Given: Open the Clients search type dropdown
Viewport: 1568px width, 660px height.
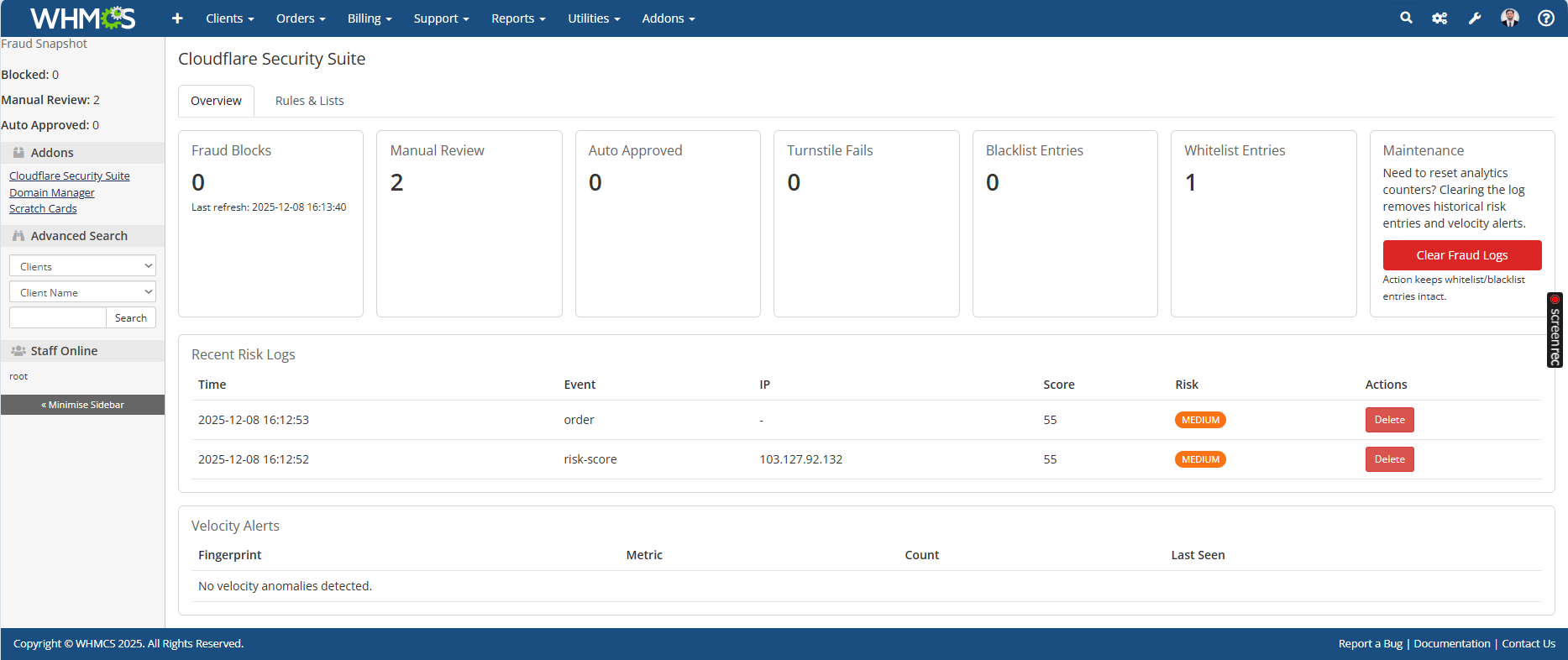Looking at the screenshot, I should click(x=82, y=266).
